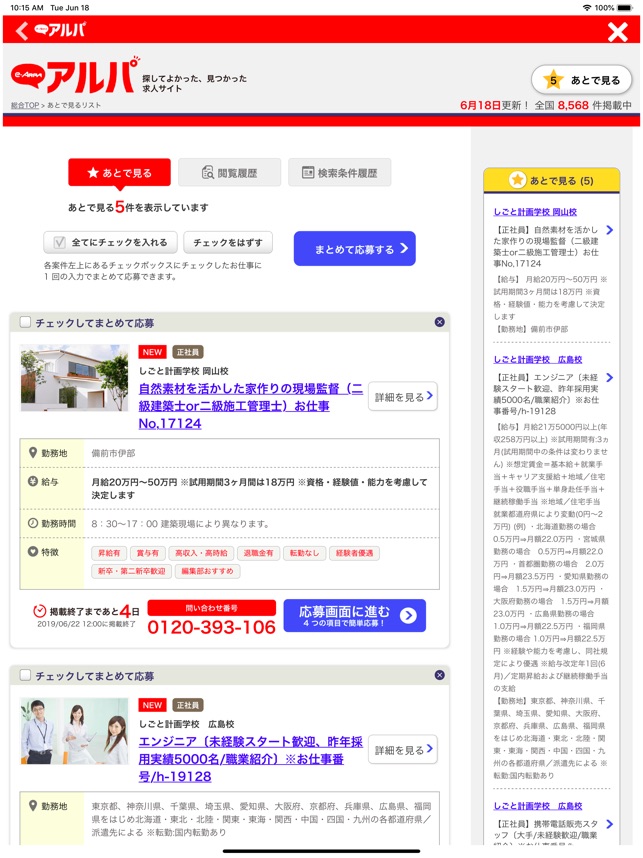Open job title エンジニア〔未経験スタート歓迎 link
The image size is (643, 858).
(250, 759)
